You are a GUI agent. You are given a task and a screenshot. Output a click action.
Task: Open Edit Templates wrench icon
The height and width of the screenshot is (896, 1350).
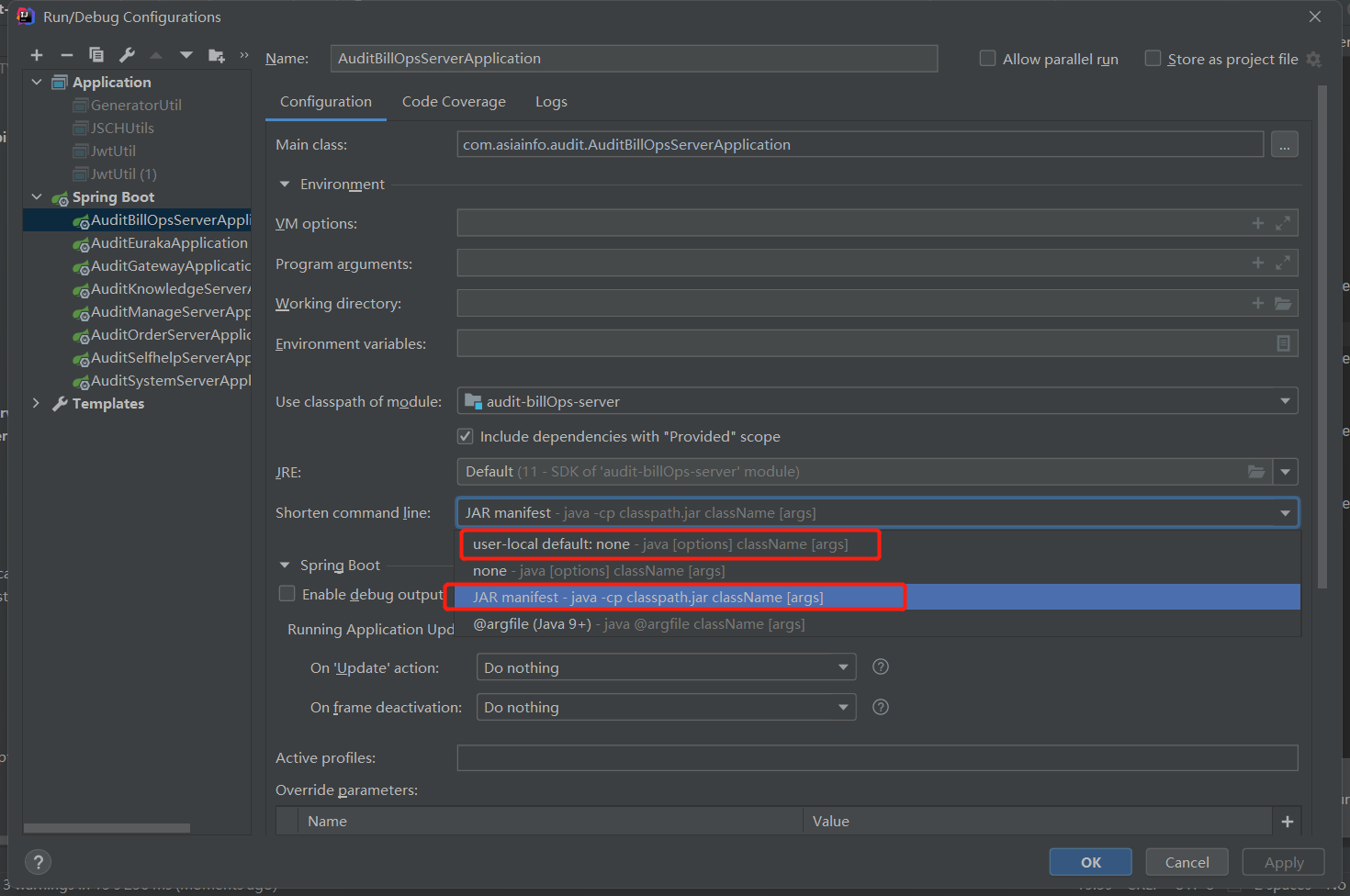point(127,55)
